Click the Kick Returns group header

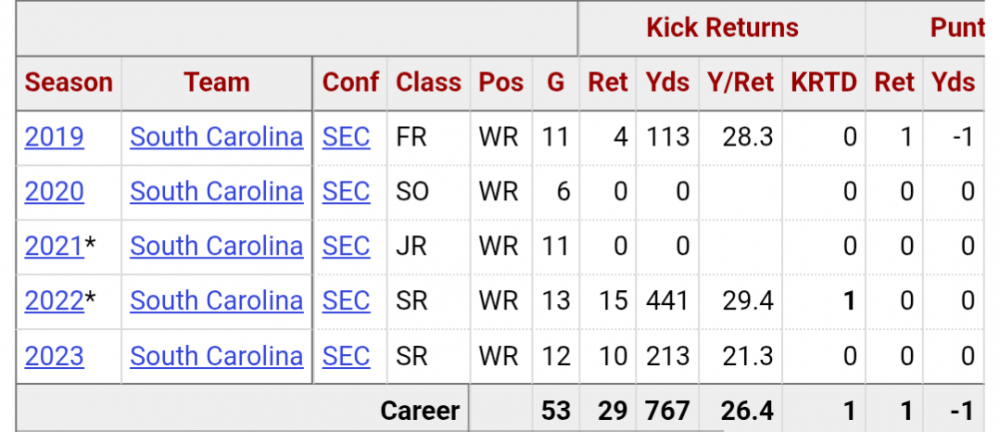(722, 27)
